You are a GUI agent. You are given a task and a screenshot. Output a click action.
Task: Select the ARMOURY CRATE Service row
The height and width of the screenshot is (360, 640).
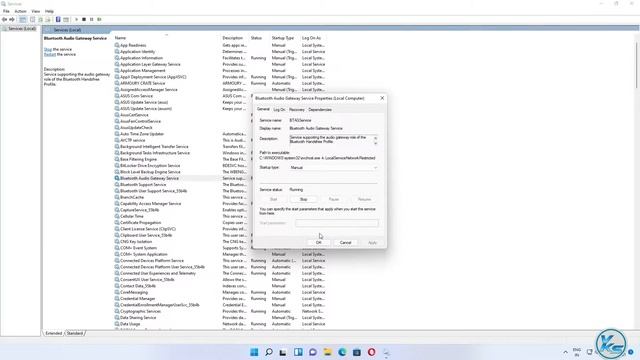pos(220,83)
